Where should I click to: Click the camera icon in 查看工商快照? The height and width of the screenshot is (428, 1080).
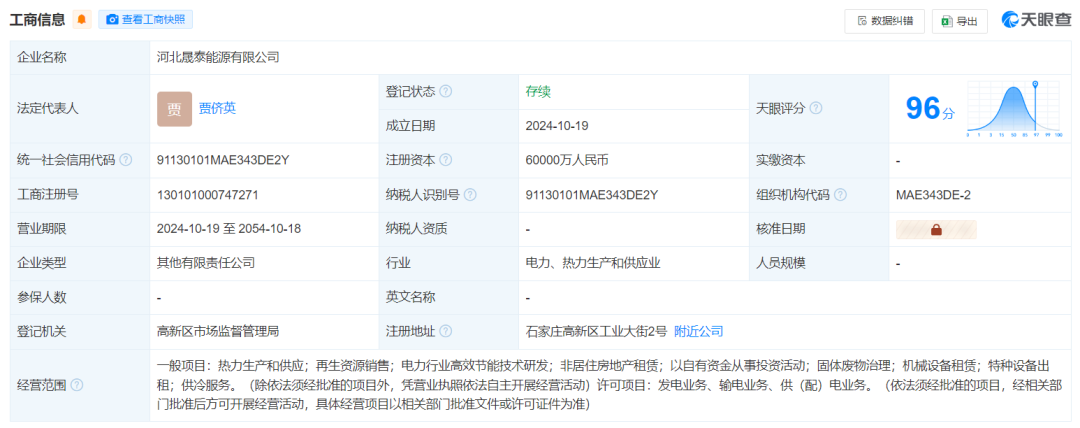click(x=112, y=20)
